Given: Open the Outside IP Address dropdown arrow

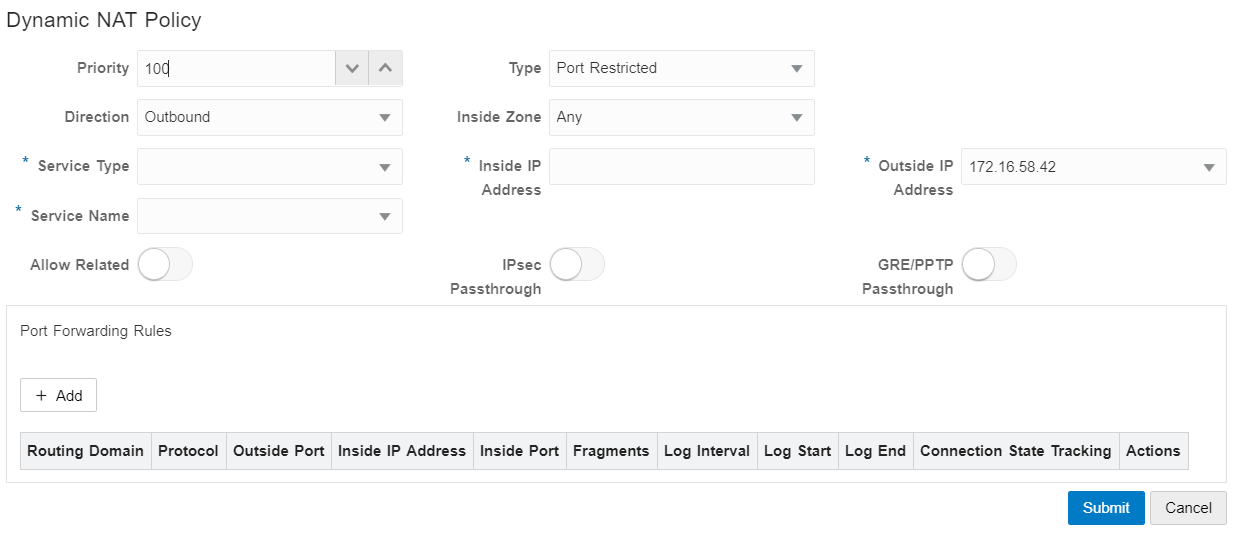Looking at the screenshot, I should tap(1208, 167).
